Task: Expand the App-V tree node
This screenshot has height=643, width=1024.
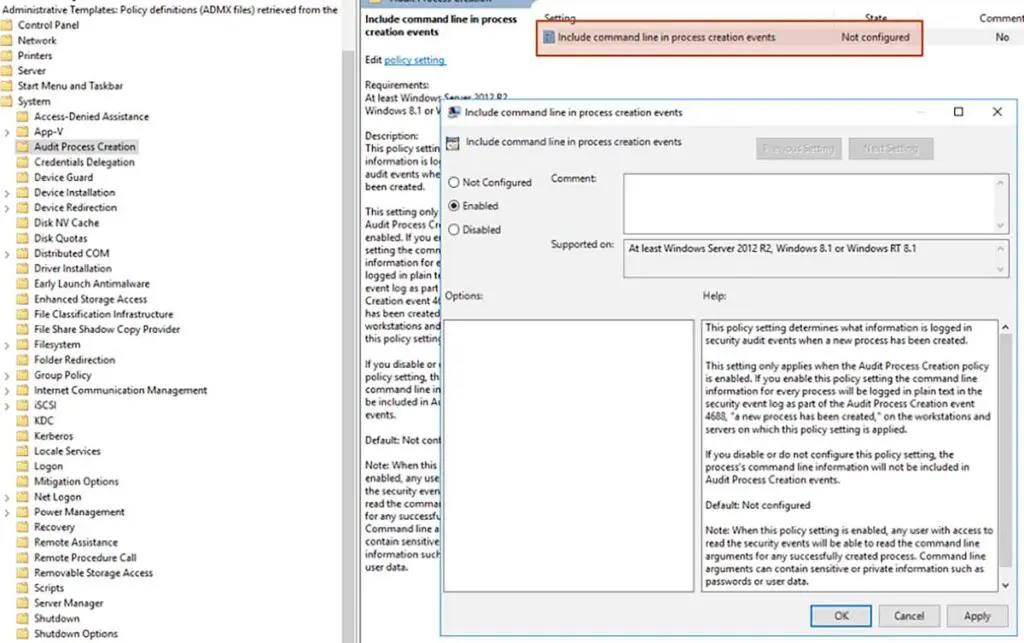Action: click(8, 131)
